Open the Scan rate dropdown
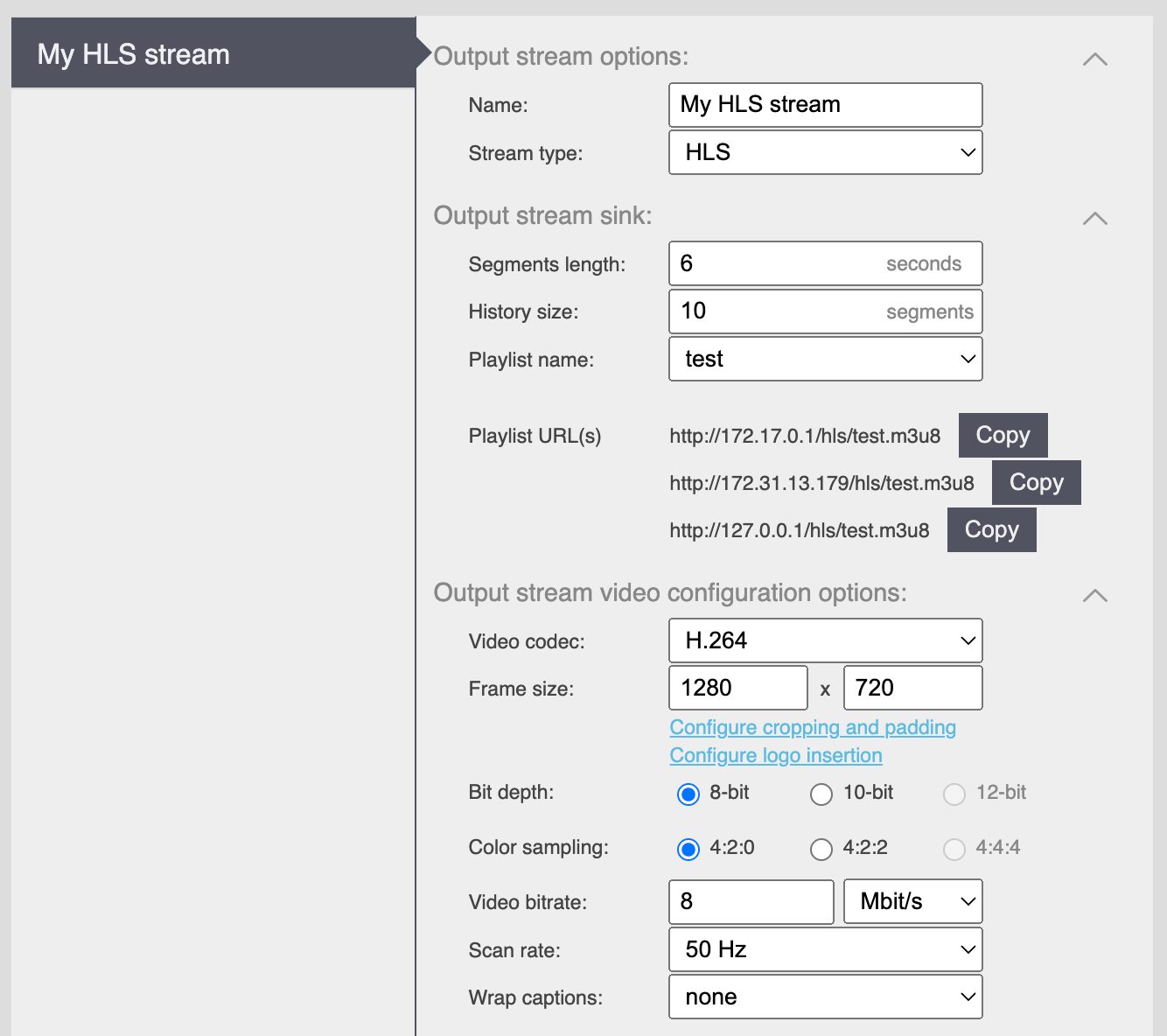1167x1036 pixels. tap(826, 949)
